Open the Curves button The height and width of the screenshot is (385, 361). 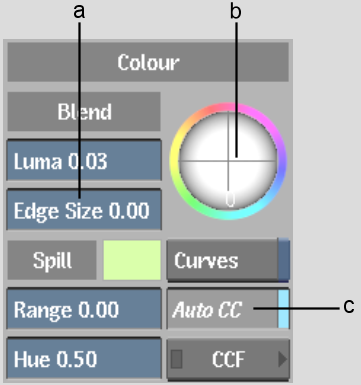click(222, 260)
